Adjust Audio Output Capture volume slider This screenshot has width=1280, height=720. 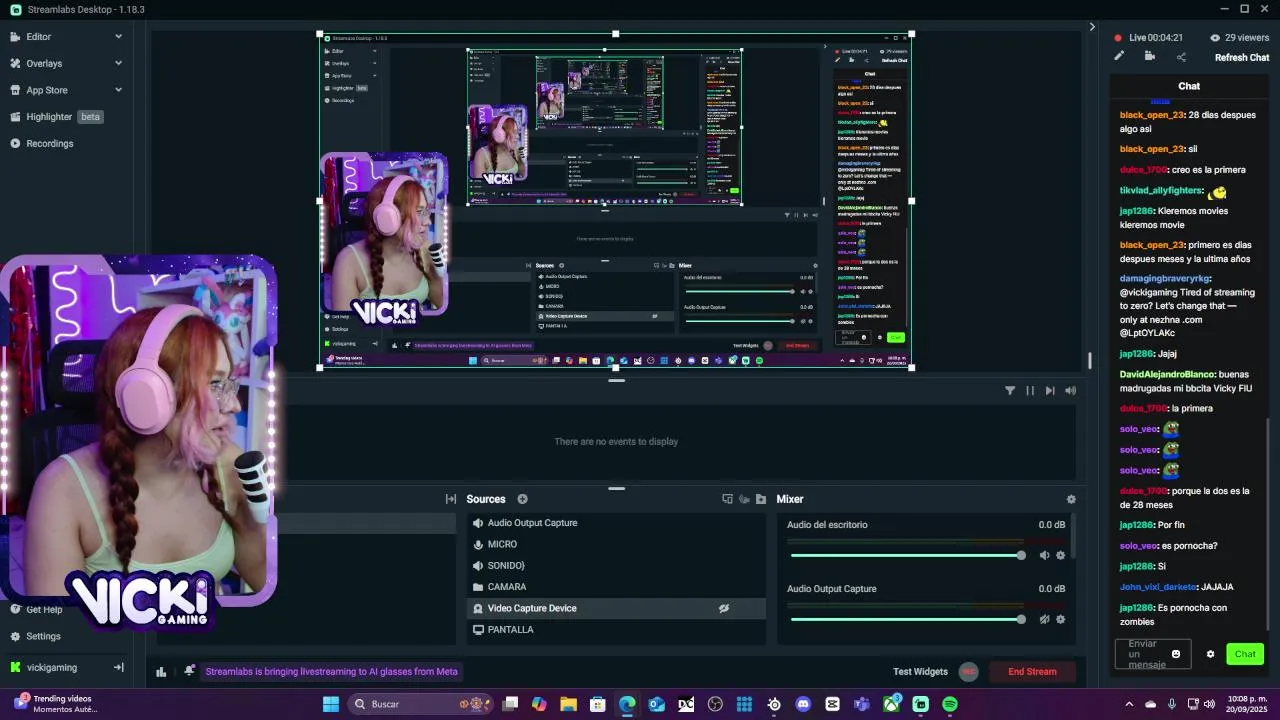click(906, 619)
